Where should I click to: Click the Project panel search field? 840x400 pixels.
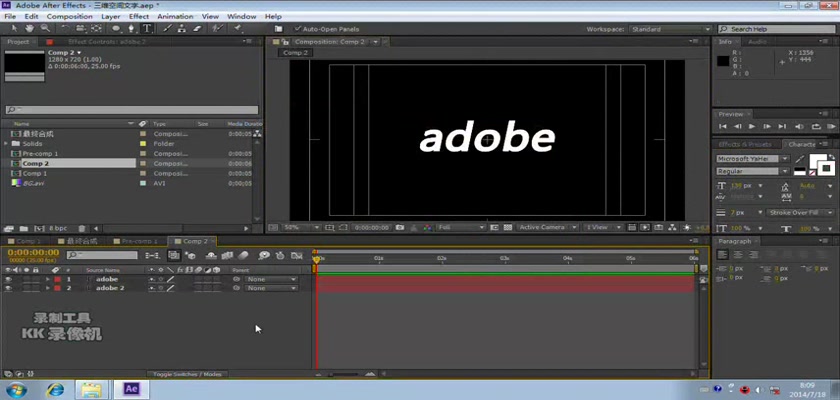(x=132, y=110)
